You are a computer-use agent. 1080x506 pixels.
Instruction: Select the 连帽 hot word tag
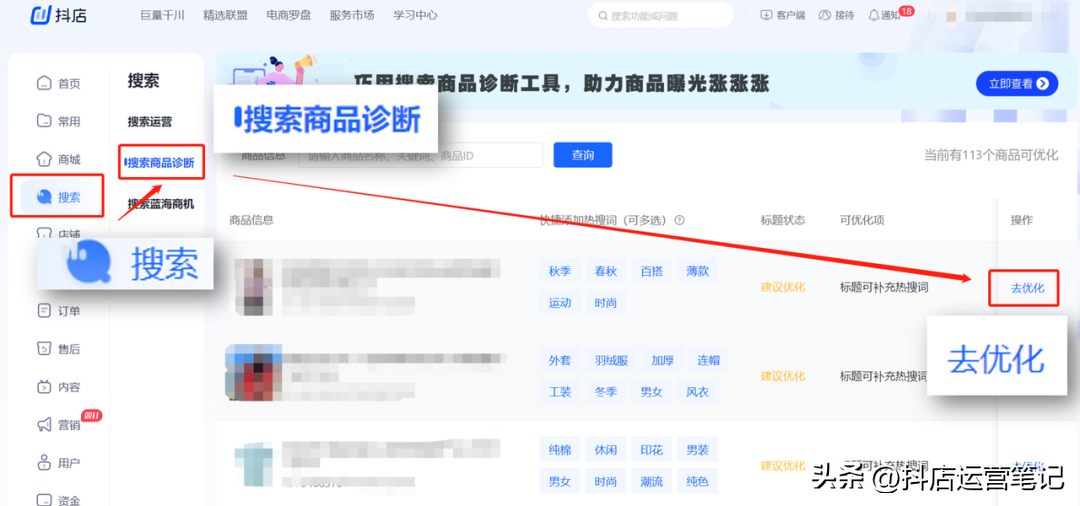pyautogui.click(x=709, y=360)
